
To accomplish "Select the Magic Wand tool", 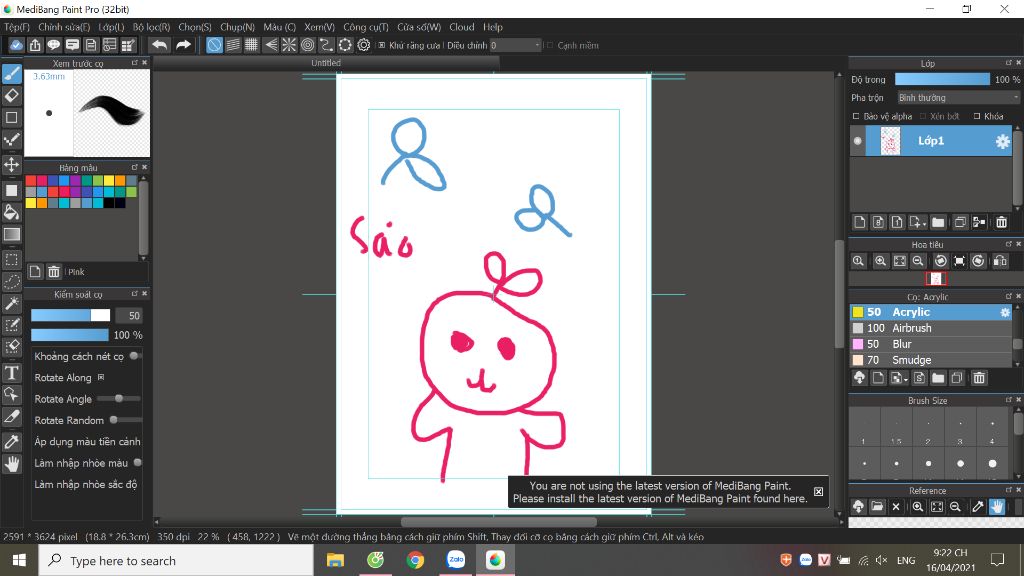I will tap(12, 303).
